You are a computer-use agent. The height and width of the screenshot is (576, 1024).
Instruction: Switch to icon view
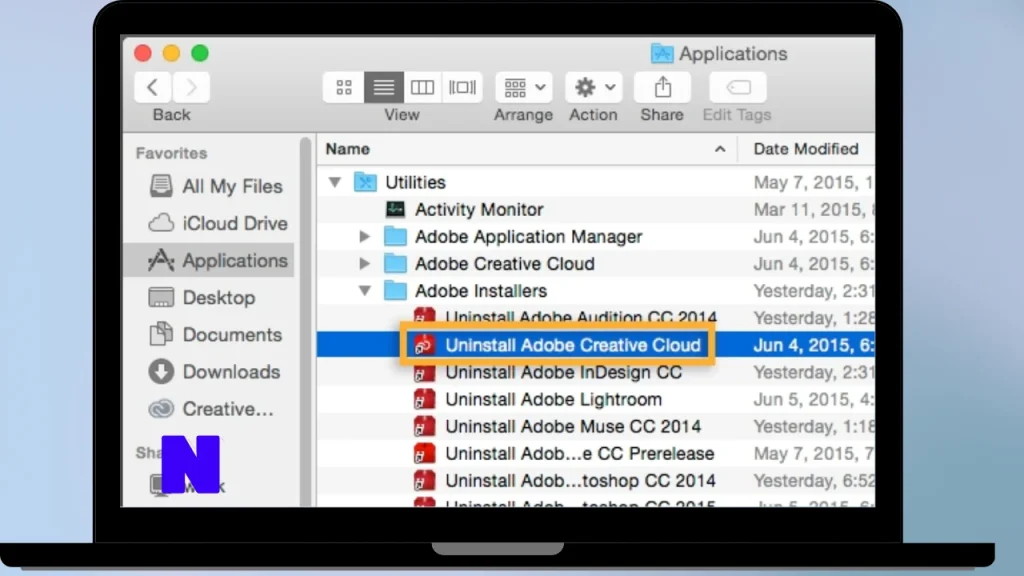point(344,87)
